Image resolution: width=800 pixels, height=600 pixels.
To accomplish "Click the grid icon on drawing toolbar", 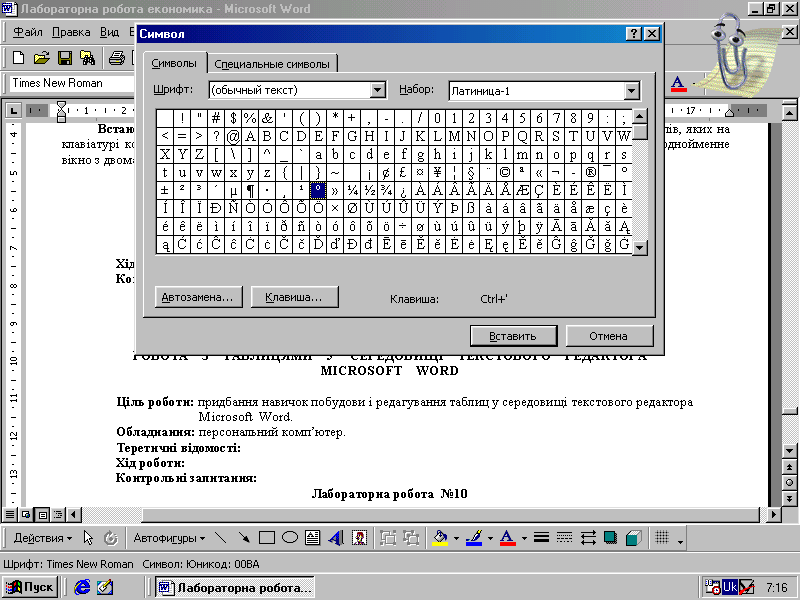I will pos(662,538).
